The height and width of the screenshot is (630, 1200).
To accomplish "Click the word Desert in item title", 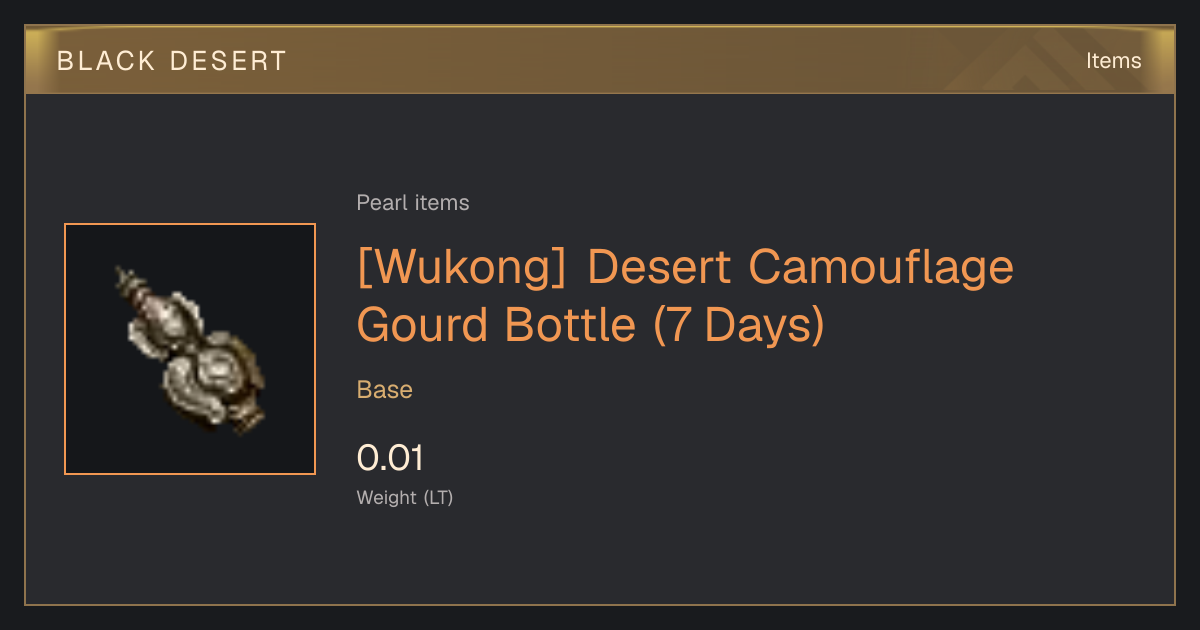I will coord(660,268).
